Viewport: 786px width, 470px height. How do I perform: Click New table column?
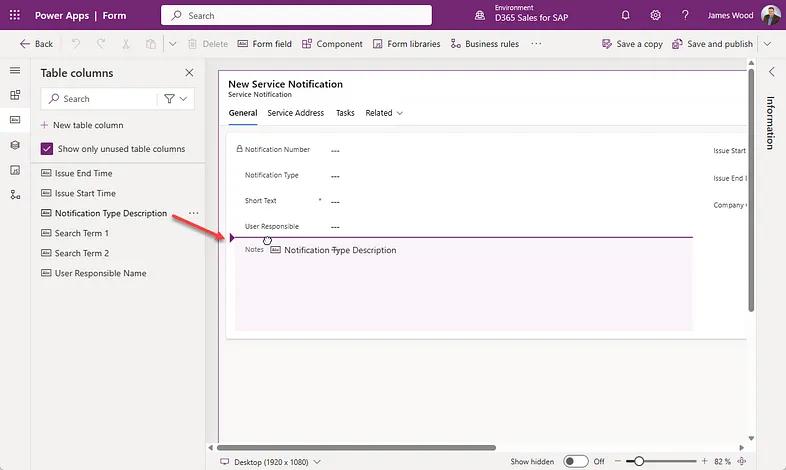coord(82,125)
